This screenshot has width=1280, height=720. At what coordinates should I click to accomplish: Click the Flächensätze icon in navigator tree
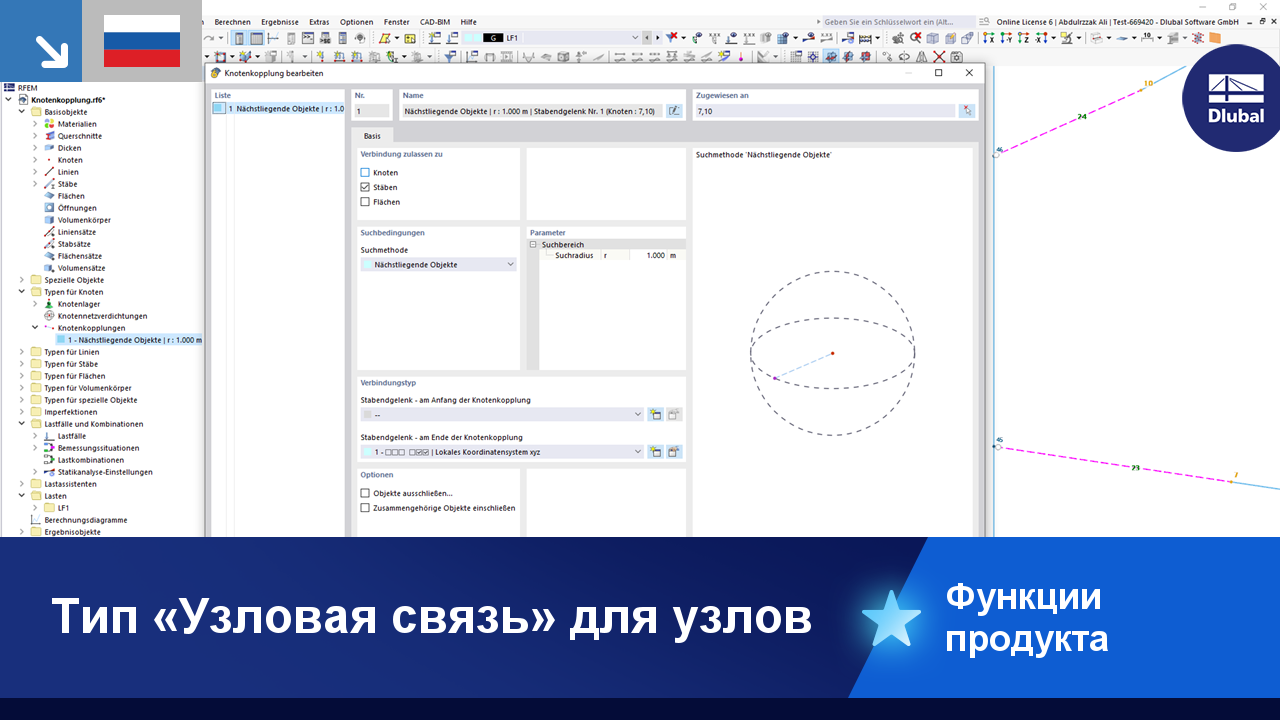coord(49,256)
